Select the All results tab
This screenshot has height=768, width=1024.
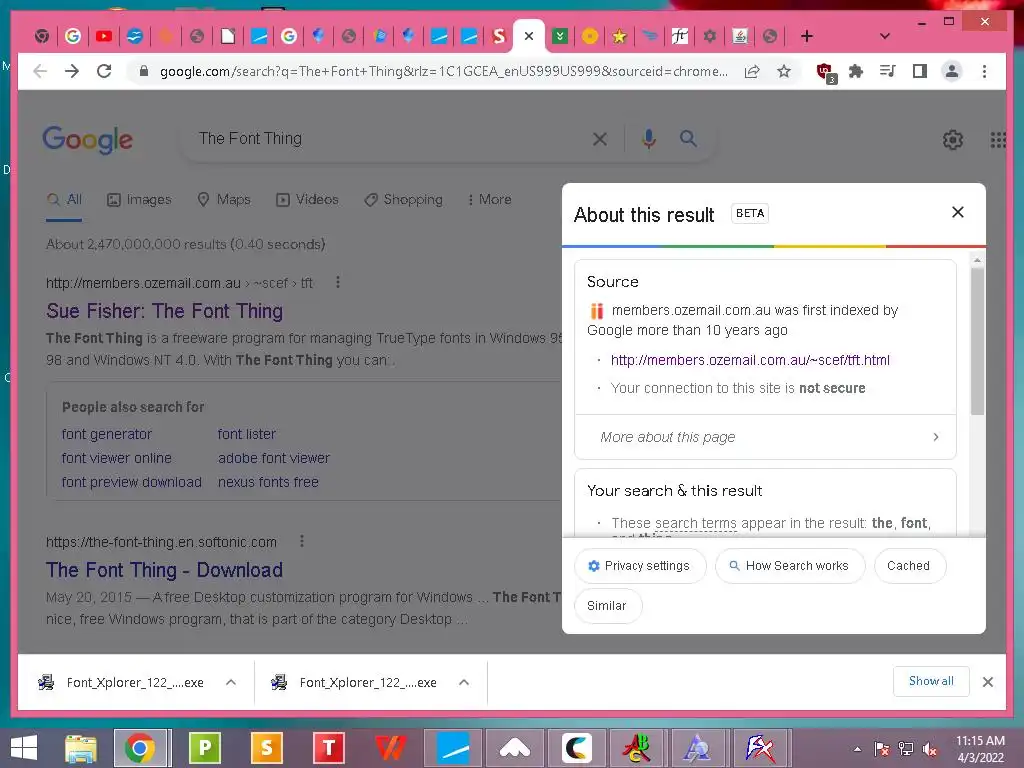pyautogui.click(x=64, y=199)
